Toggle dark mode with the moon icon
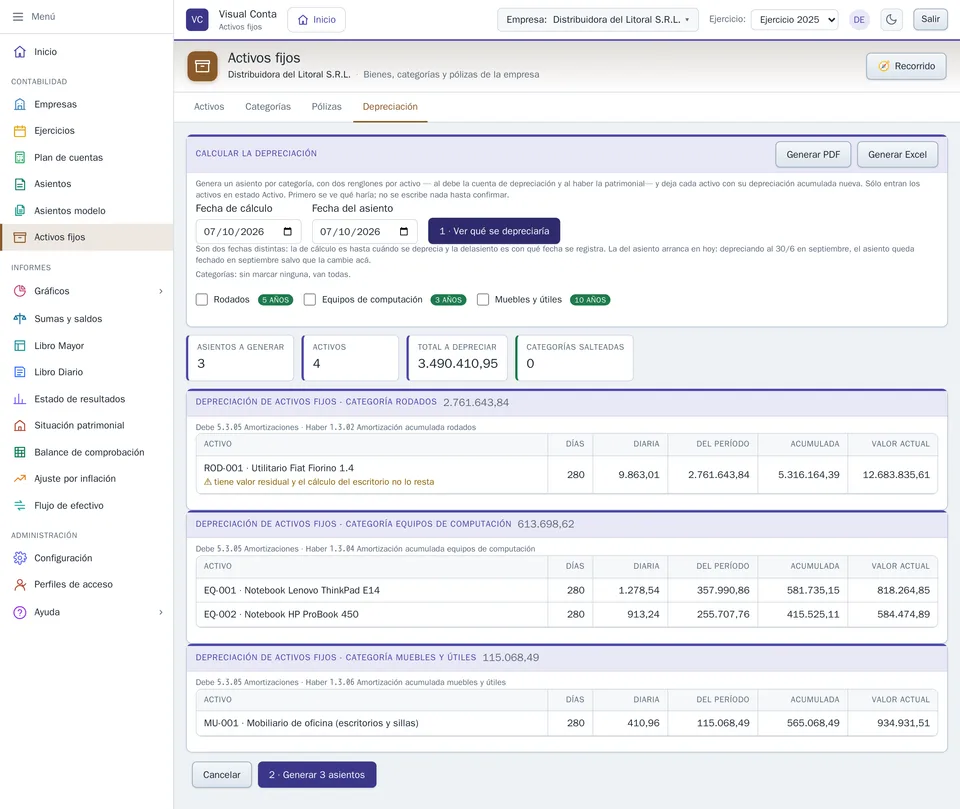 tap(891, 20)
